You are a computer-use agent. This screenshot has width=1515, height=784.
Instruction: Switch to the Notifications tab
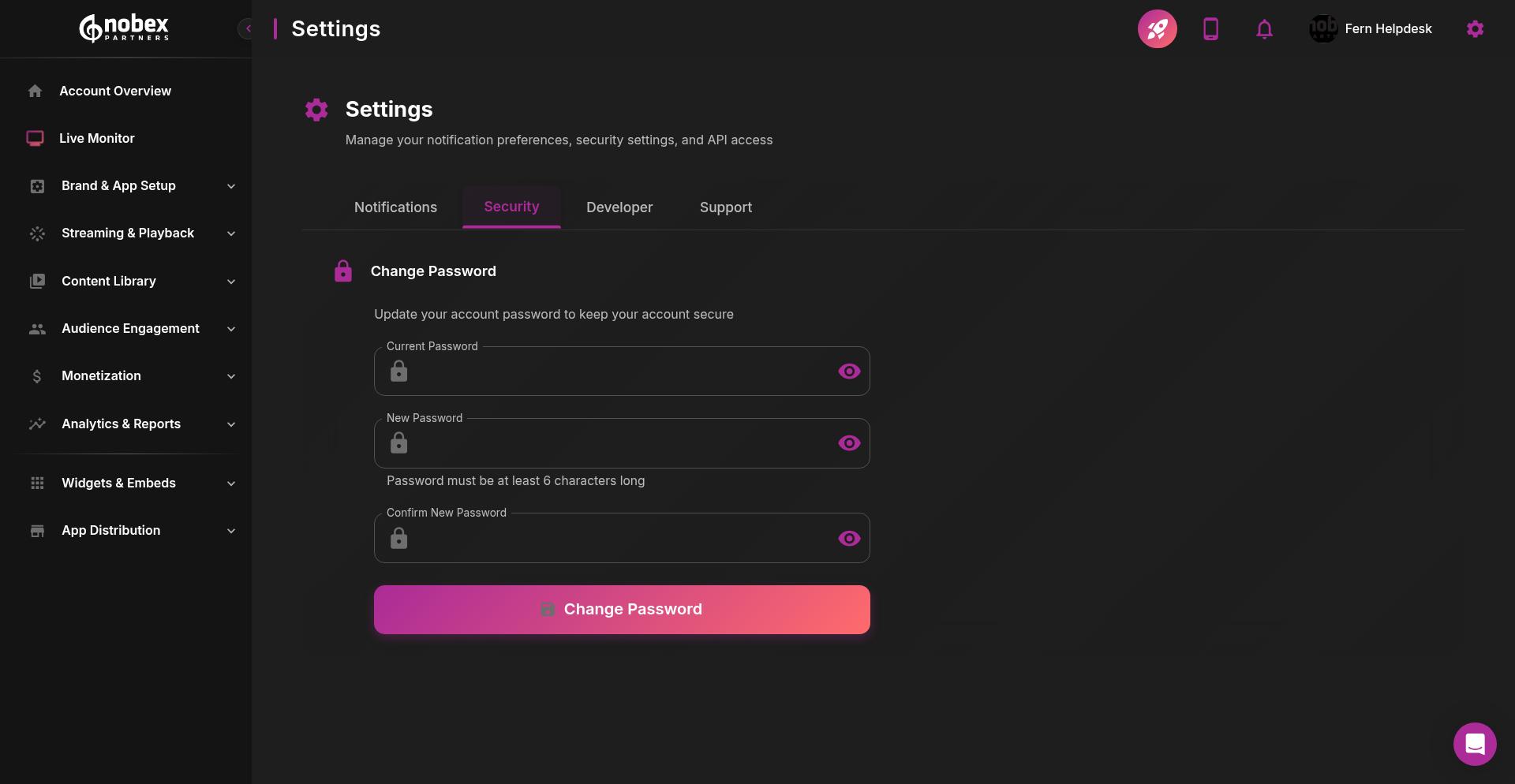coord(395,207)
